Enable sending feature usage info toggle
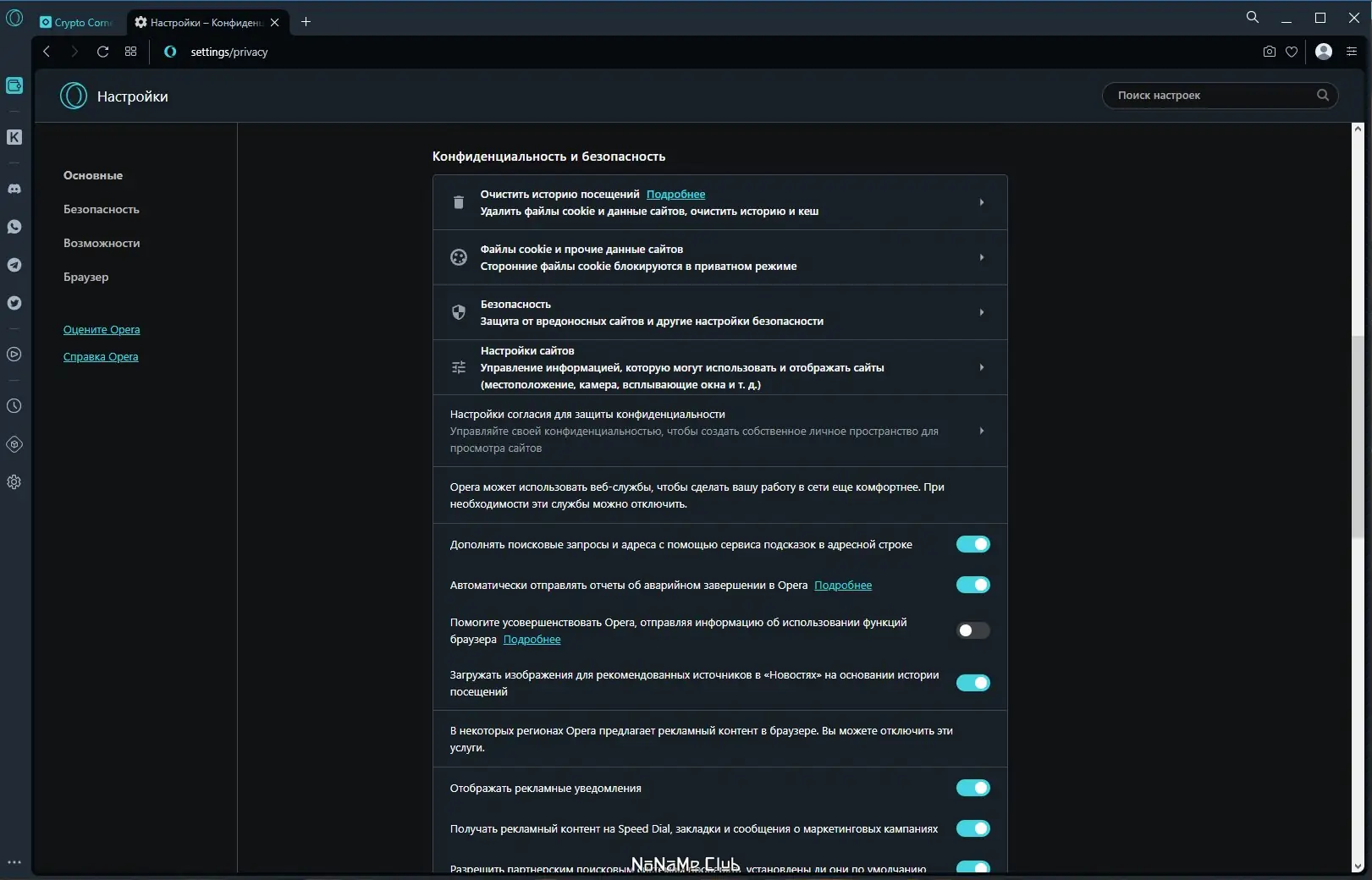Viewport: 1372px width, 880px height. [973, 630]
